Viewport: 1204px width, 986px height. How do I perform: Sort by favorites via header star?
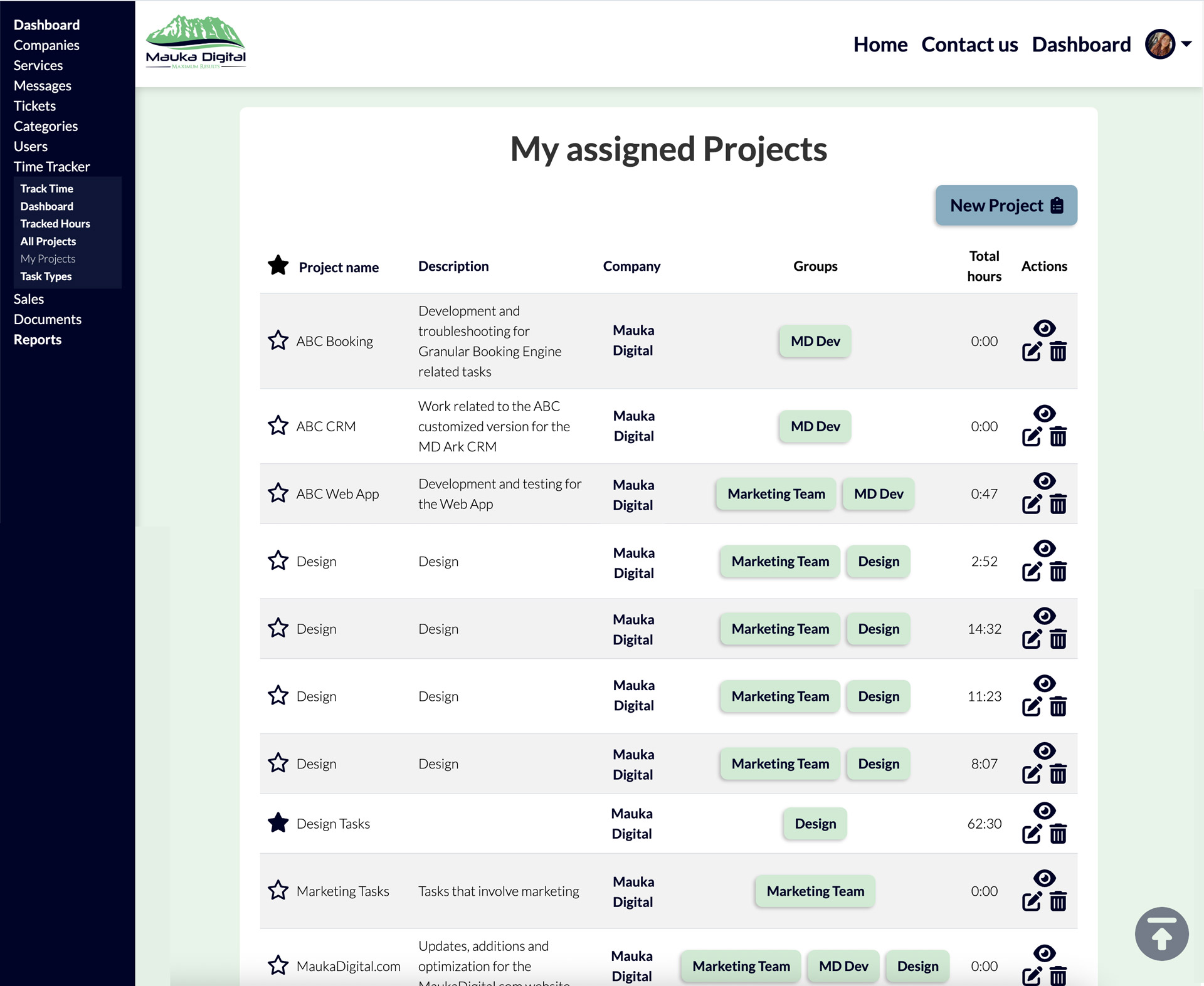click(x=278, y=266)
